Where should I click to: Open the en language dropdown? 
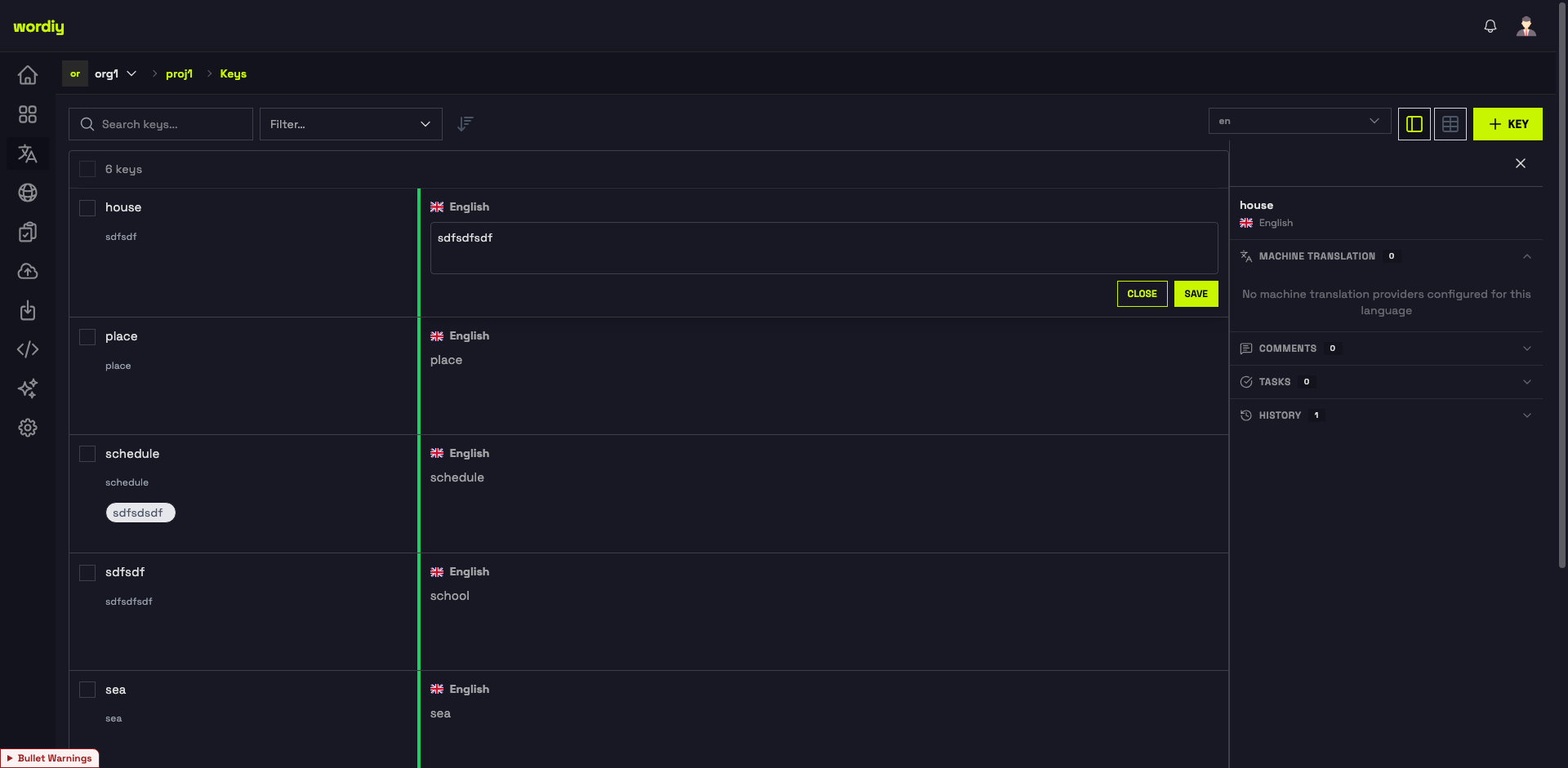(1299, 121)
